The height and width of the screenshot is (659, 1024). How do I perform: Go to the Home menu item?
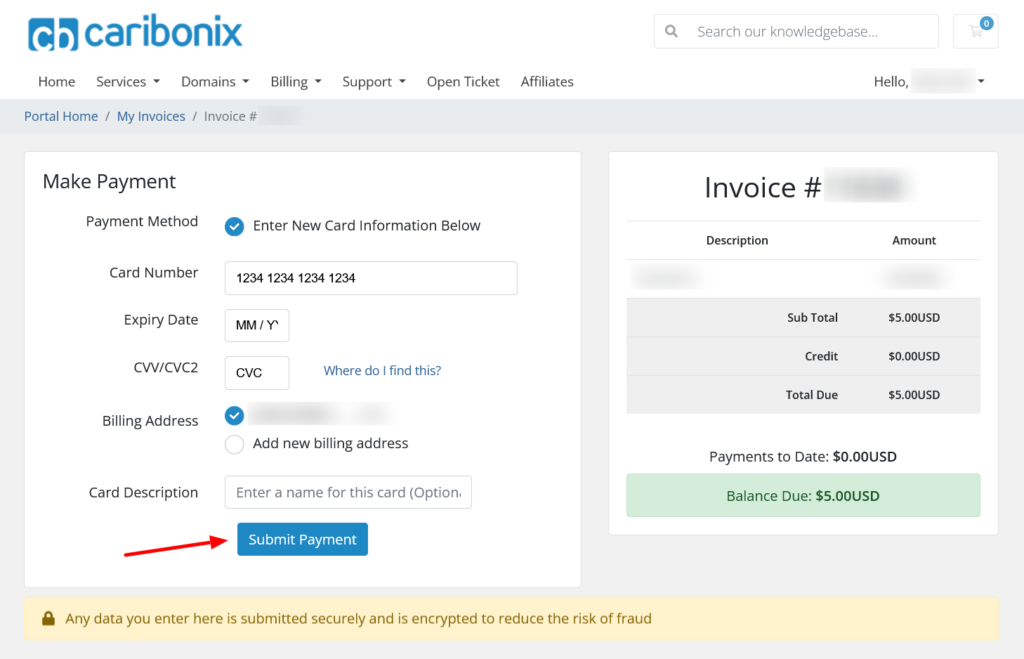(x=56, y=82)
